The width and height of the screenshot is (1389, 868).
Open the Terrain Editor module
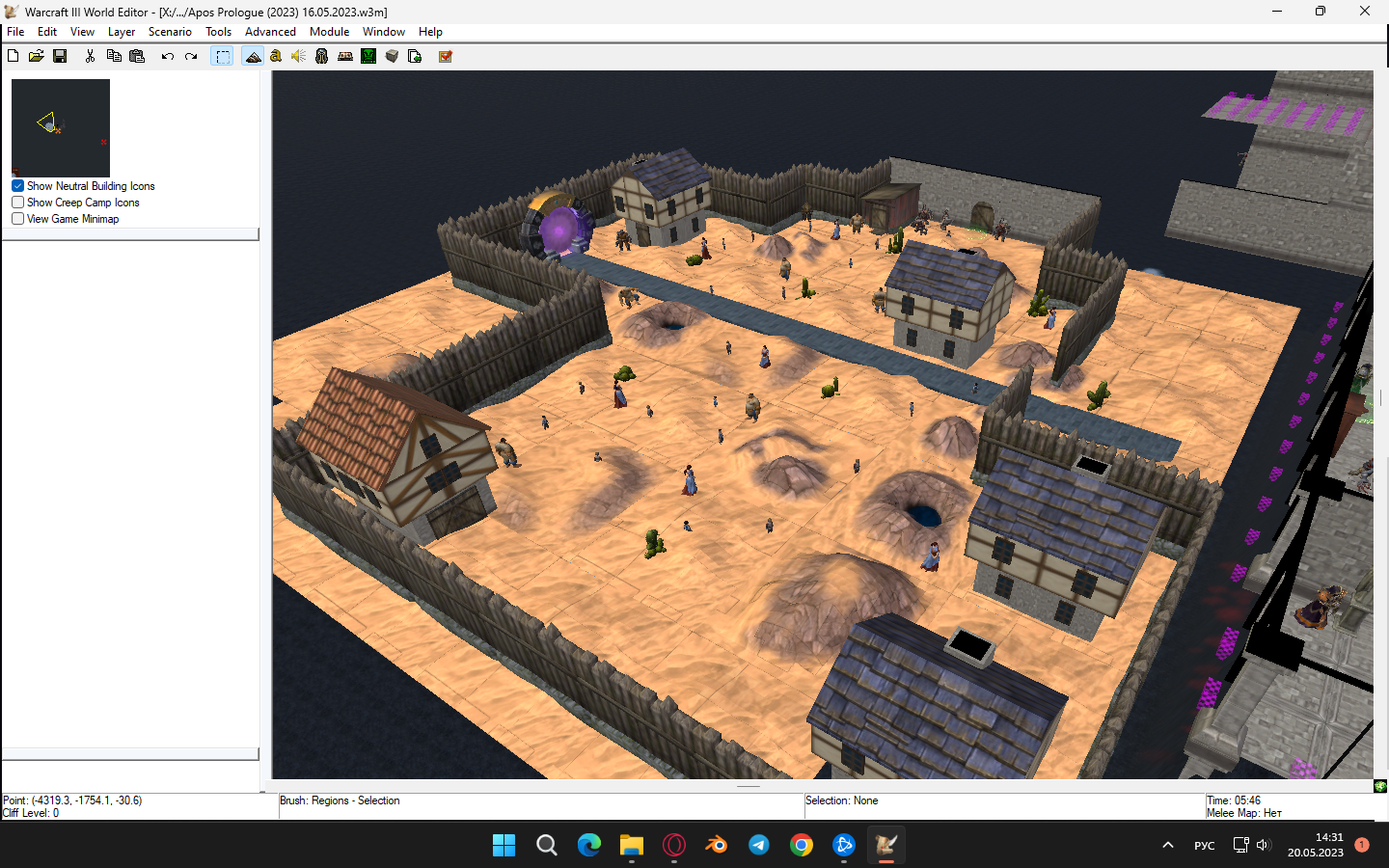[253, 56]
